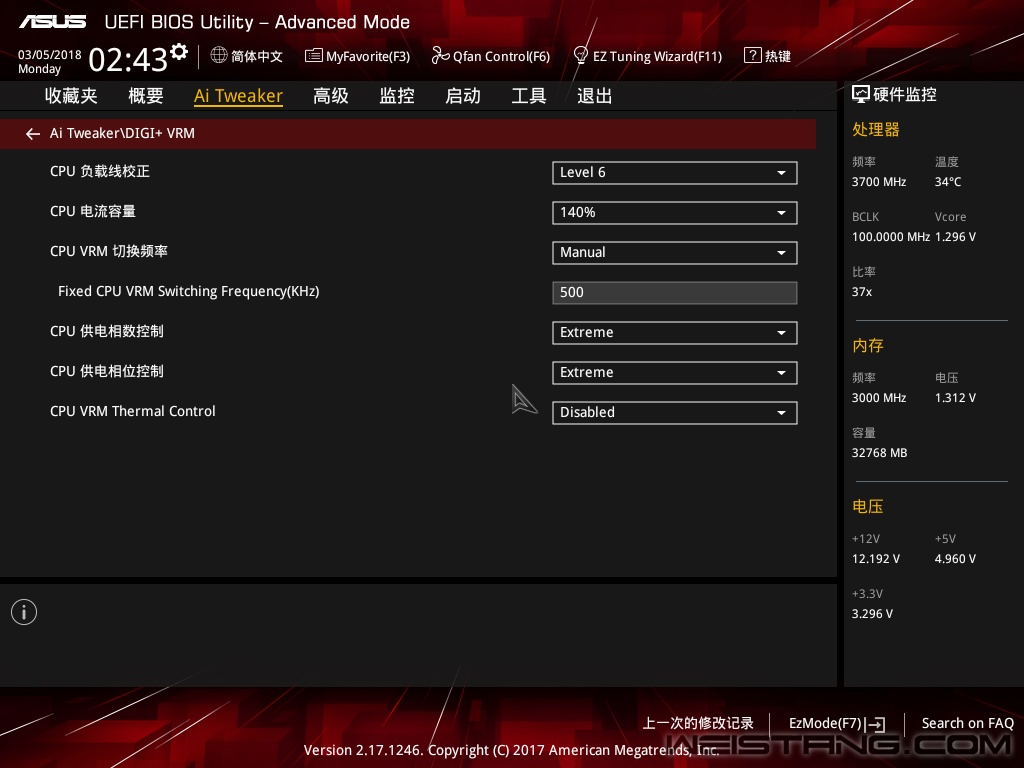Click the 3.296 V value
This screenshot has height=768, width=1024.
click(x=872, y=614)
